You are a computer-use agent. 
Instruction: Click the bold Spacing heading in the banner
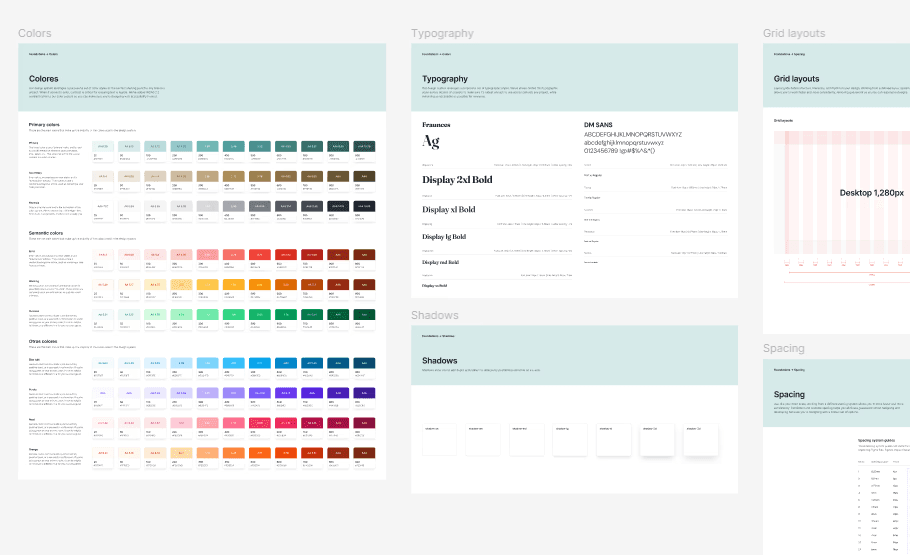[x=789, y=394]
